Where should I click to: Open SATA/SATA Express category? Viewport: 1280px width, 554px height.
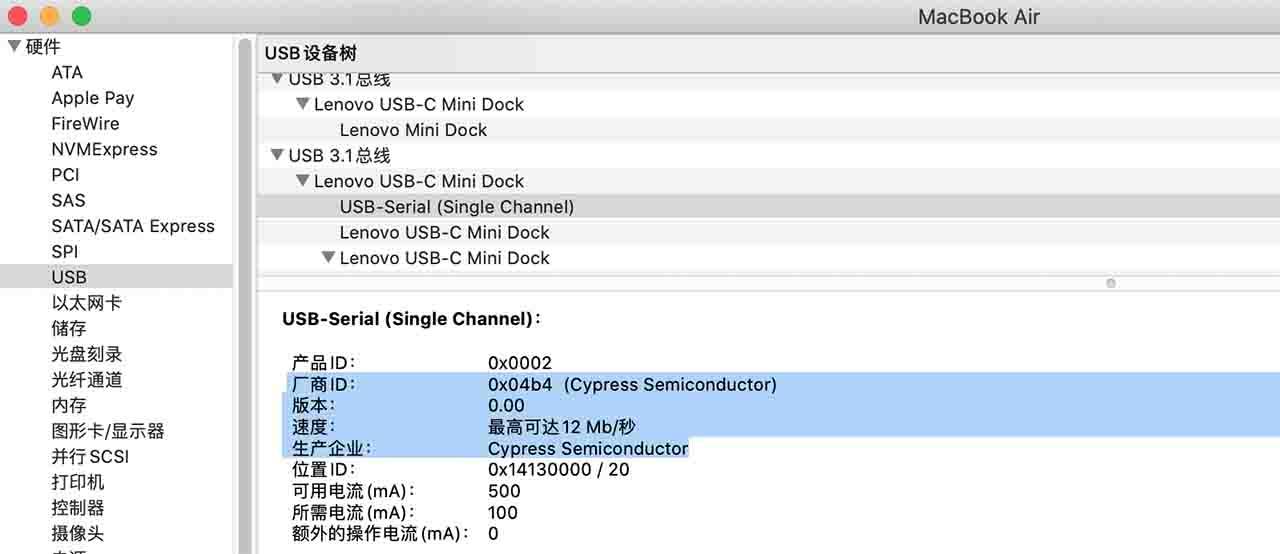[x=132, y=226]
